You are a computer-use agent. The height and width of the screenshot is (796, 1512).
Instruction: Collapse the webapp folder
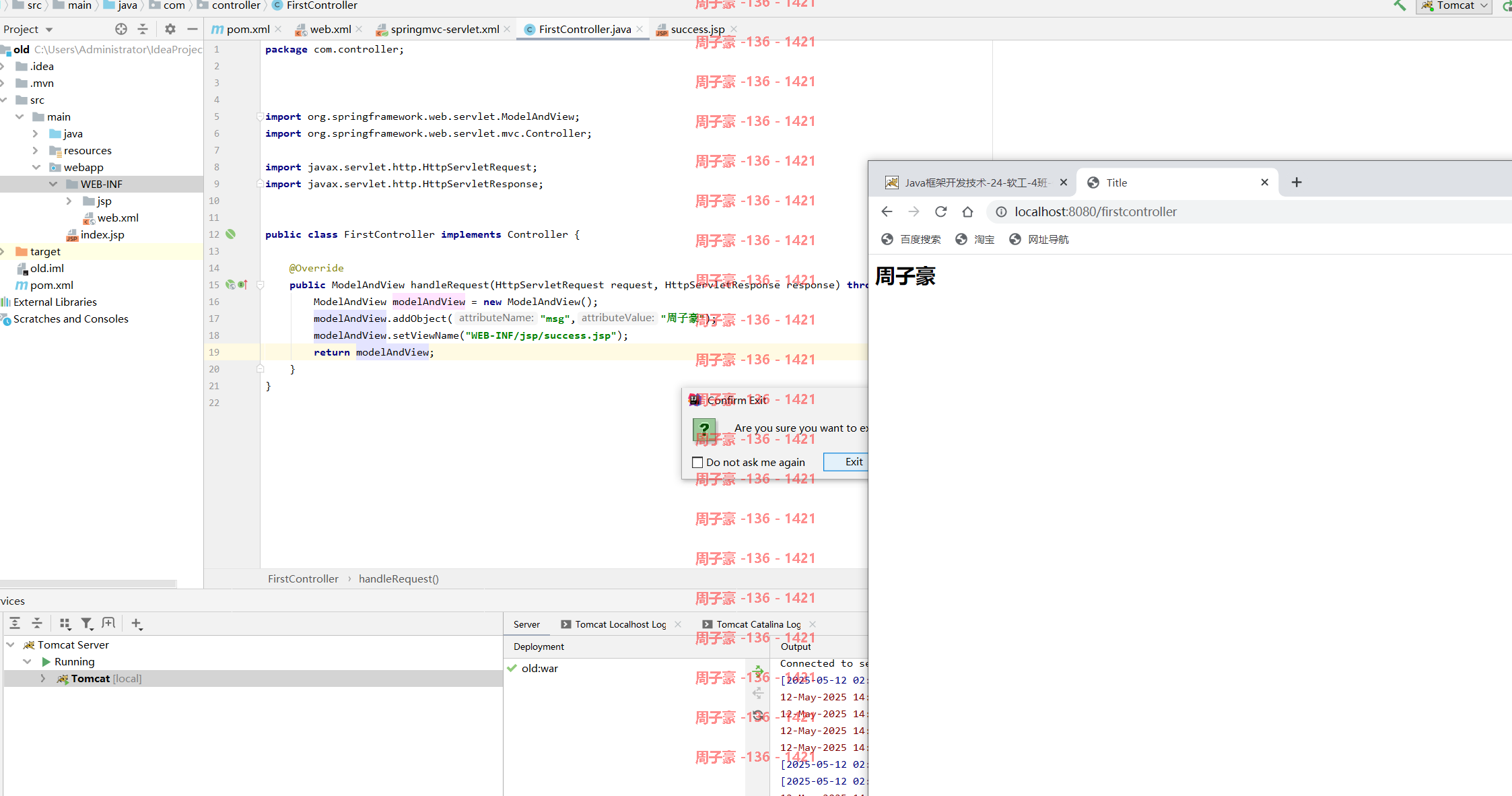36,167
